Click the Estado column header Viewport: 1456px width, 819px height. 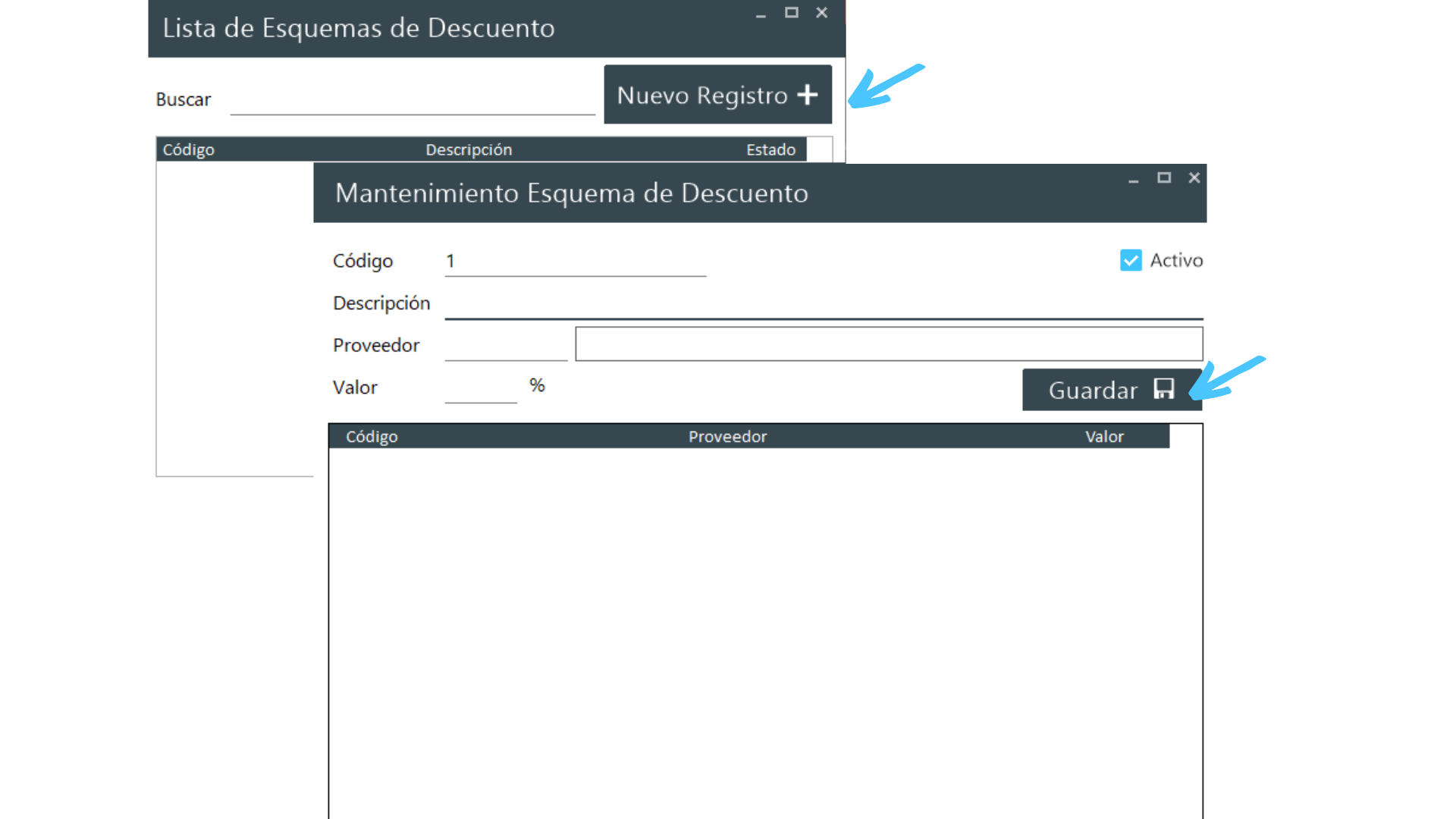pyautogui.click(x=770, y=150)
